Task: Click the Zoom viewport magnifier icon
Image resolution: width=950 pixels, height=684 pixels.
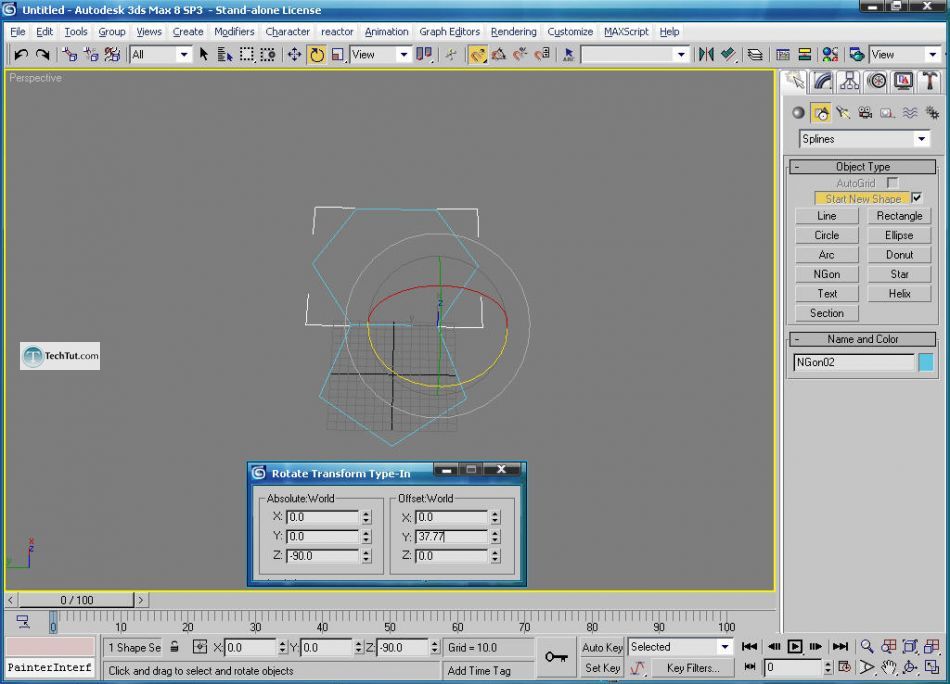Action: 867,646
